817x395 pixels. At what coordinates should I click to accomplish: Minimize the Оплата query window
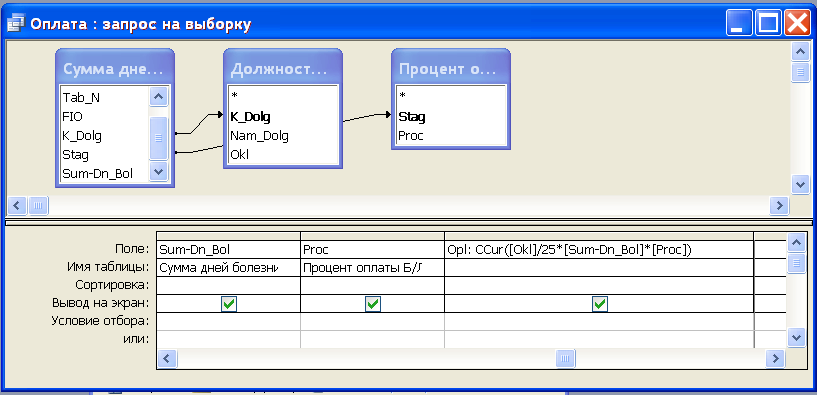(x=740, y=24)
